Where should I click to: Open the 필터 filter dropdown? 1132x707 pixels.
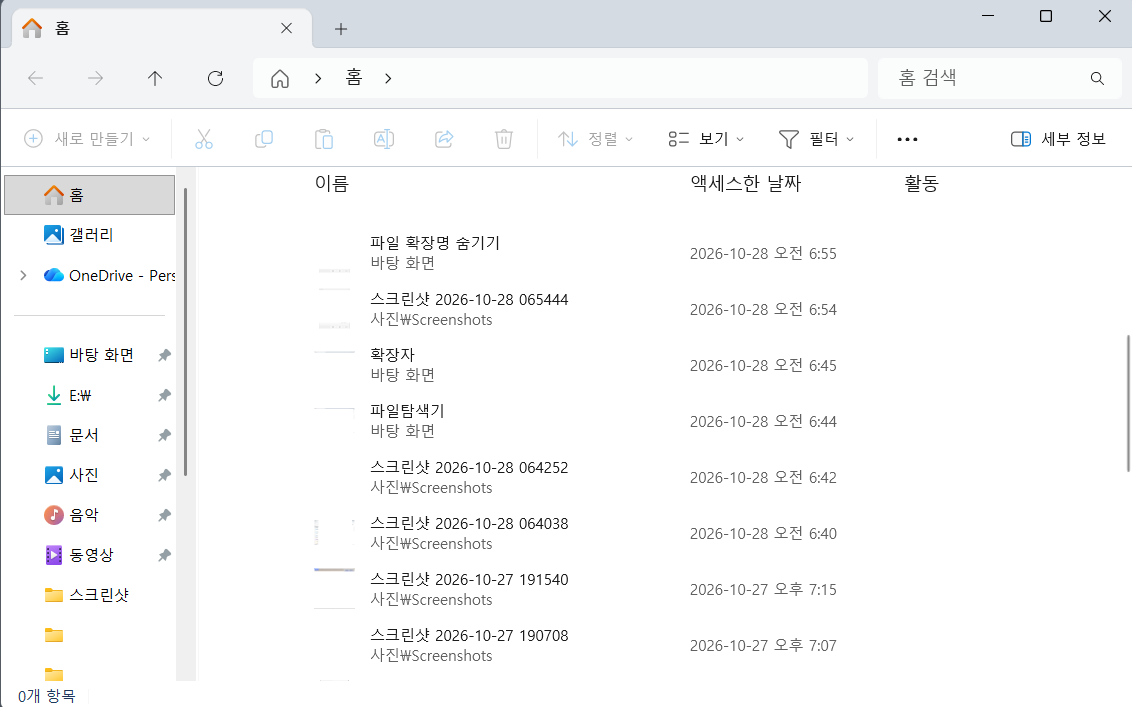coord(817,139)
